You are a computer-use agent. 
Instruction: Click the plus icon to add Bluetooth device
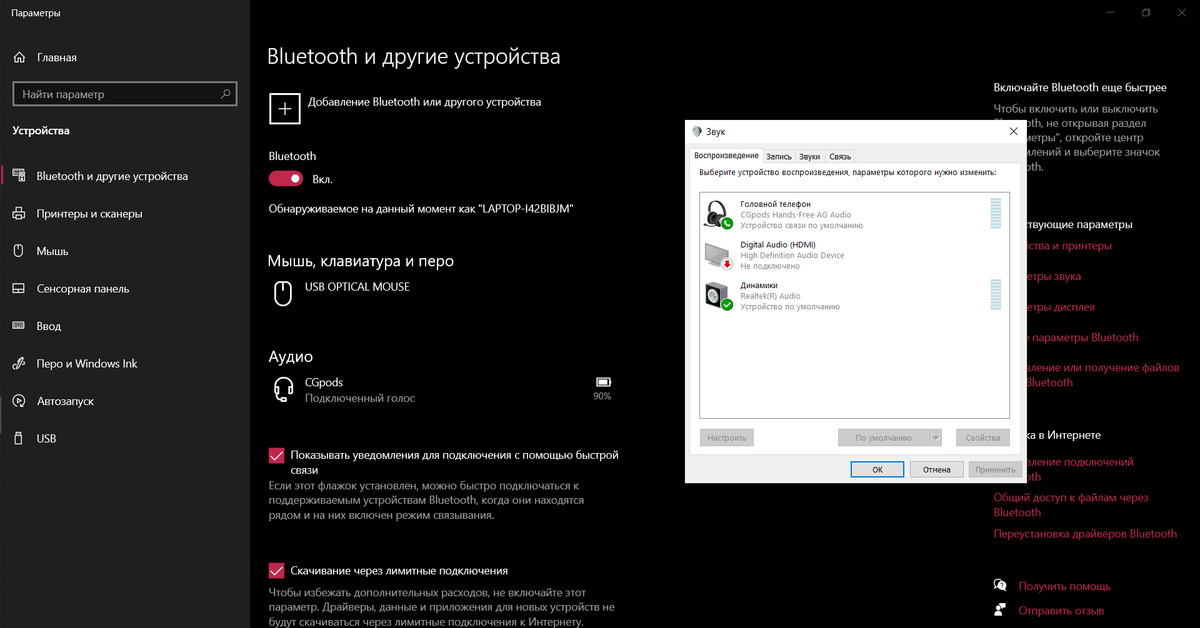point(284,108)
